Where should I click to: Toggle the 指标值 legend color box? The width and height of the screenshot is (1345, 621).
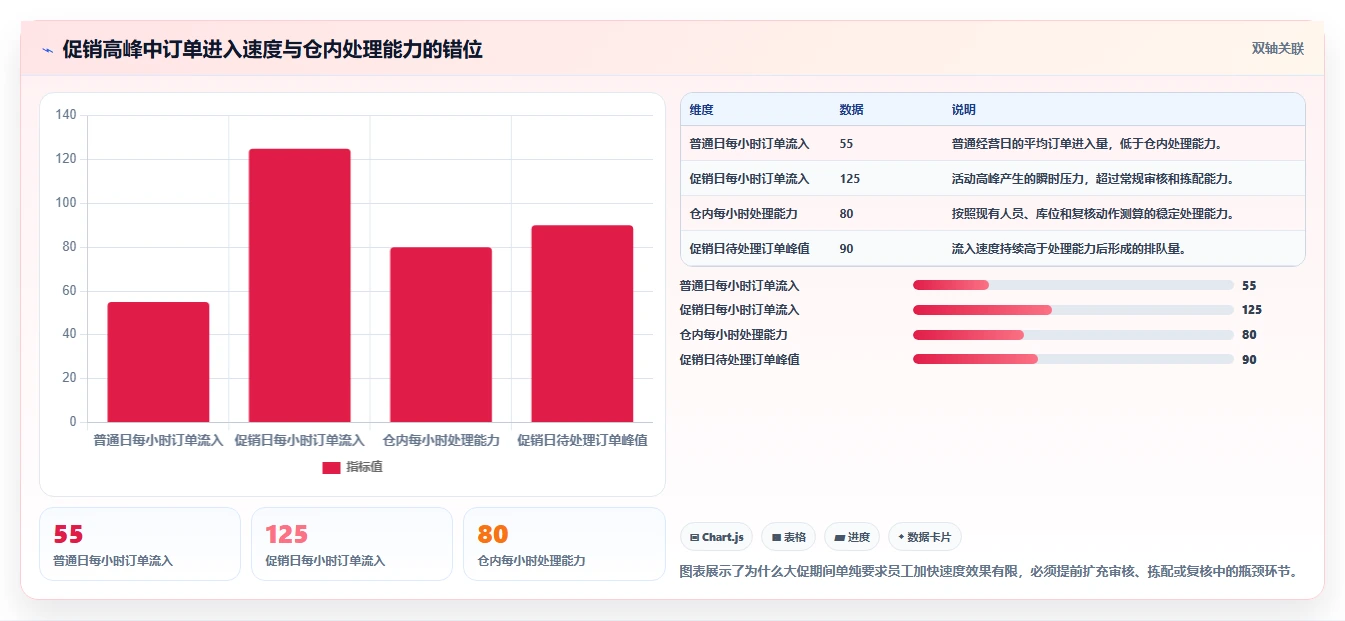[331, 468]
